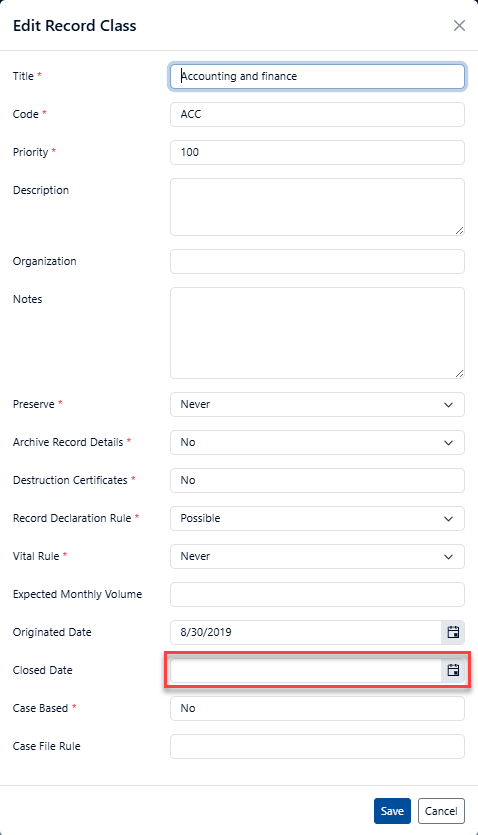
Task: Select the Code field containing ACC
Action: point(317,114)
